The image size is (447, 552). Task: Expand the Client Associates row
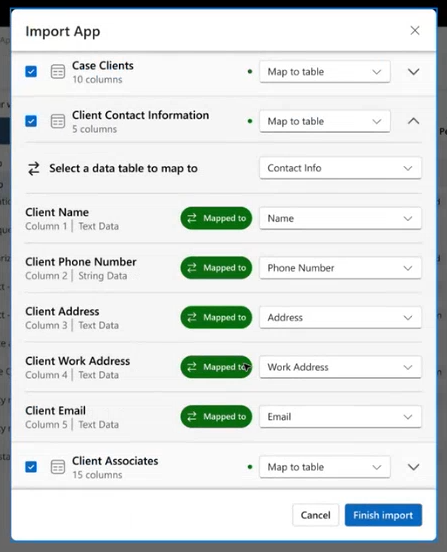(414, 467)
